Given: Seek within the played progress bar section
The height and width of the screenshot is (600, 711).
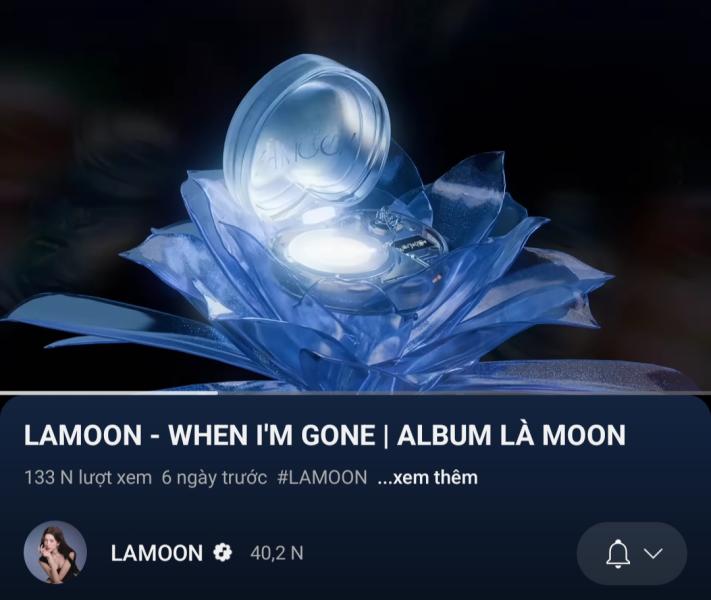Looking at the screenshot, I should coord(109,393).
